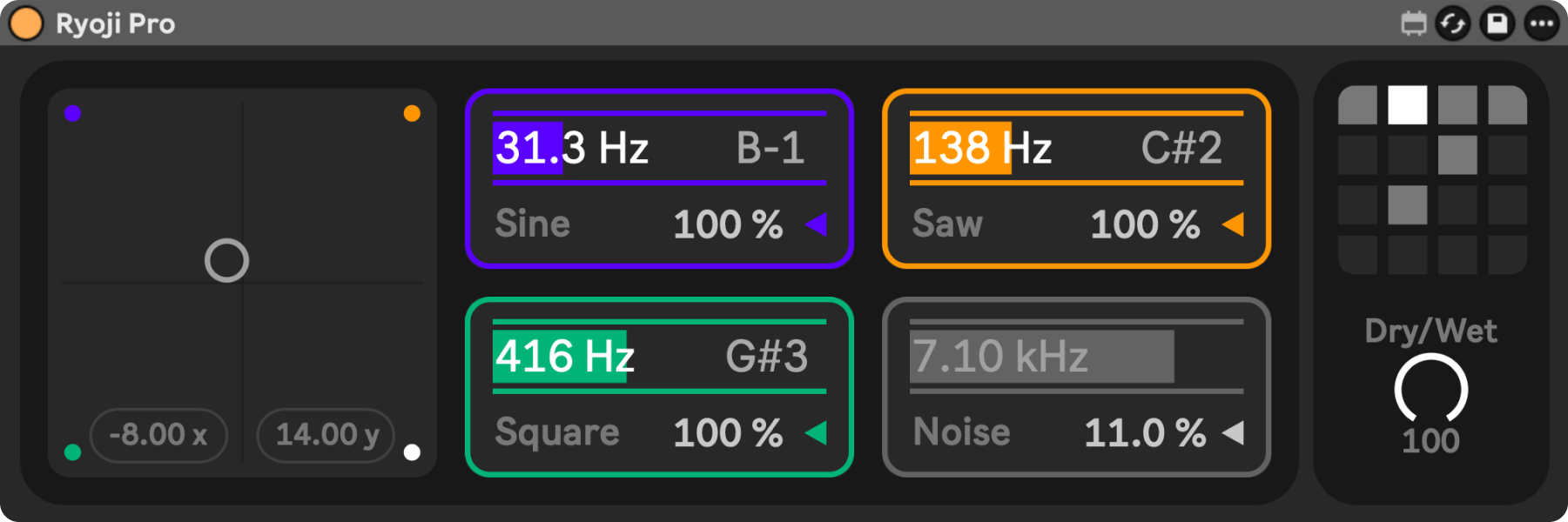Screen dimensions: 1568x522
Task: Toggle the orange device activator button
Action: (x=26, y=23)
